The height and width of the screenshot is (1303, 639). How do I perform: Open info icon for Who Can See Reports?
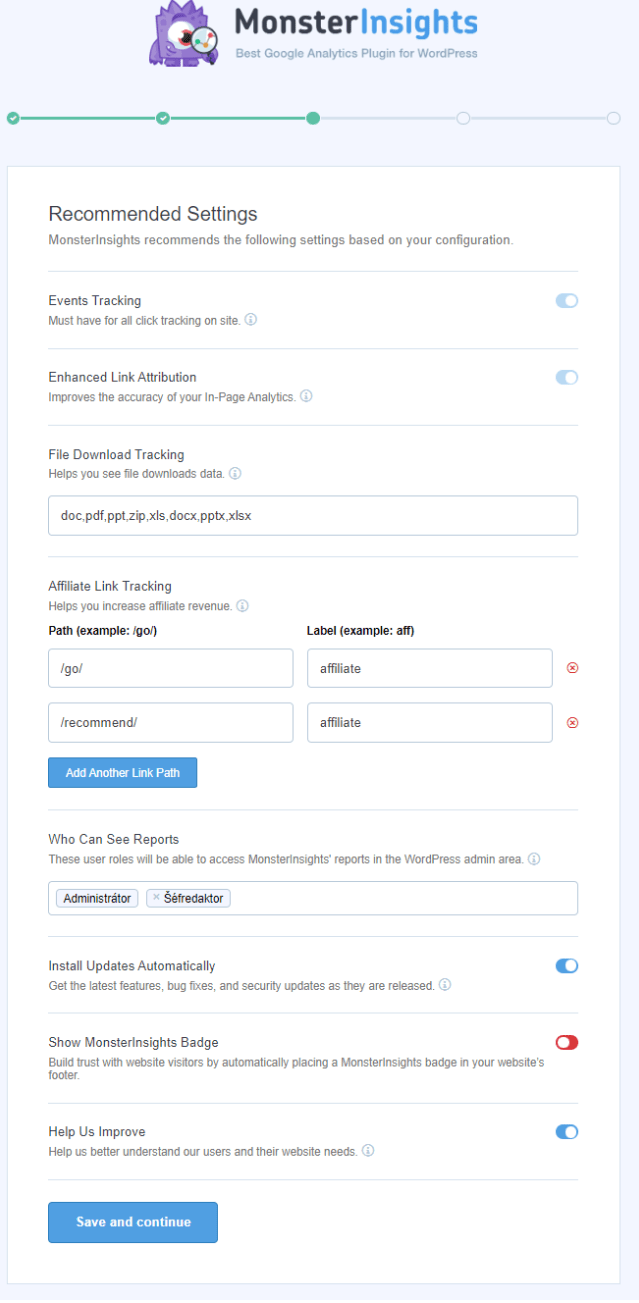[x=534, y=859]
